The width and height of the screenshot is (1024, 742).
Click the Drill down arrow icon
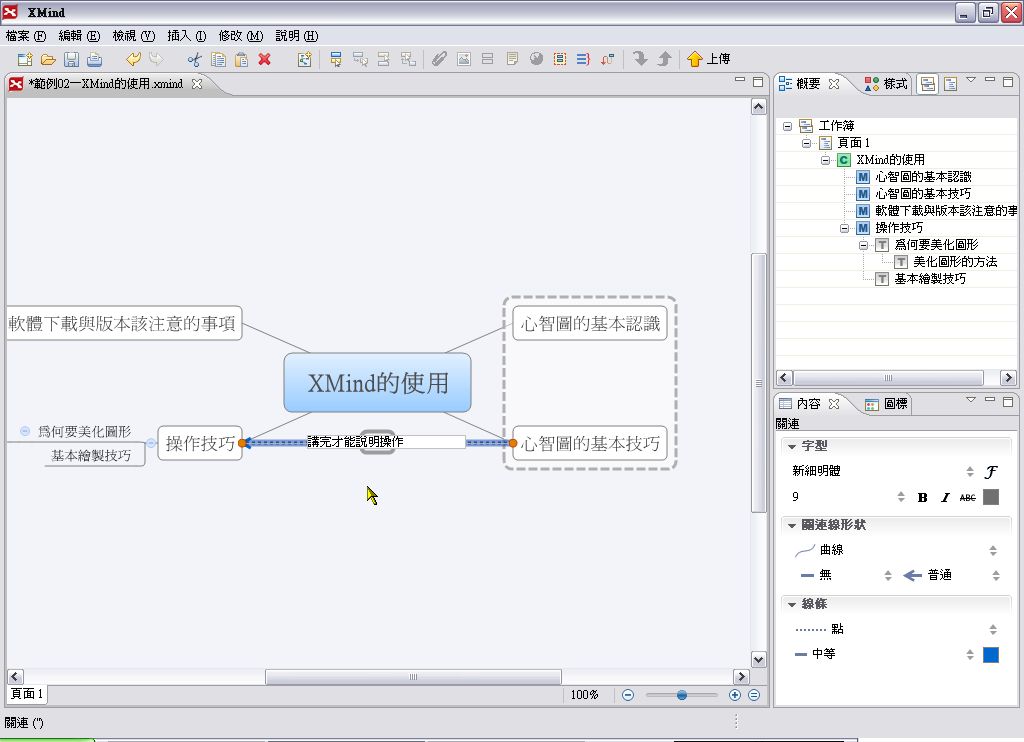point(640,59)
